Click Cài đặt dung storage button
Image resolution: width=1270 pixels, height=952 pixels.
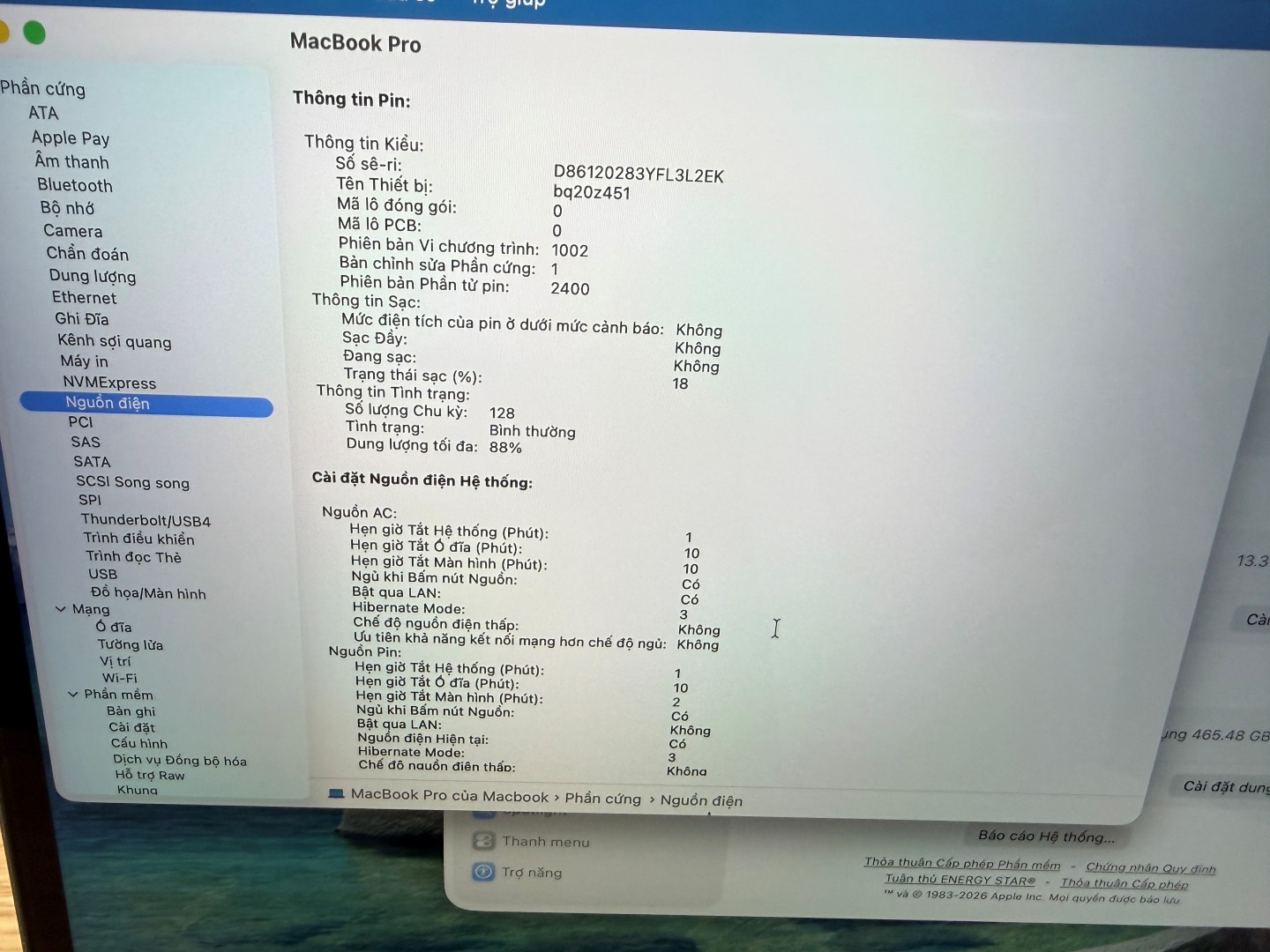click(x=1224, y=786)
